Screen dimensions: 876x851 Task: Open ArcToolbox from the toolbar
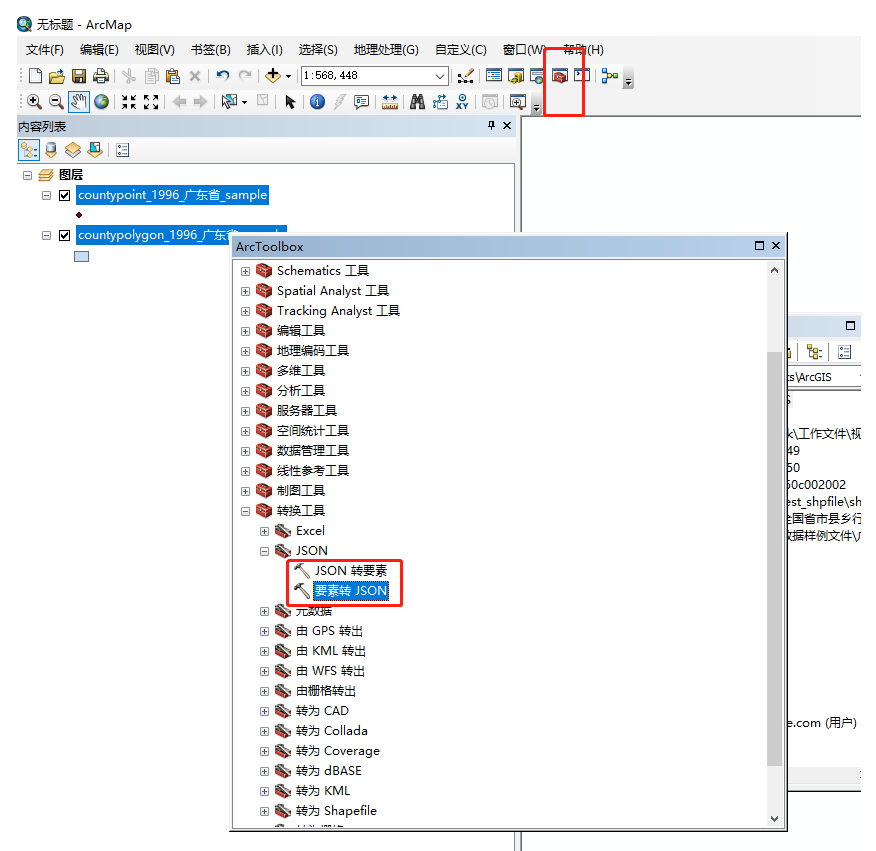point(560,75)
